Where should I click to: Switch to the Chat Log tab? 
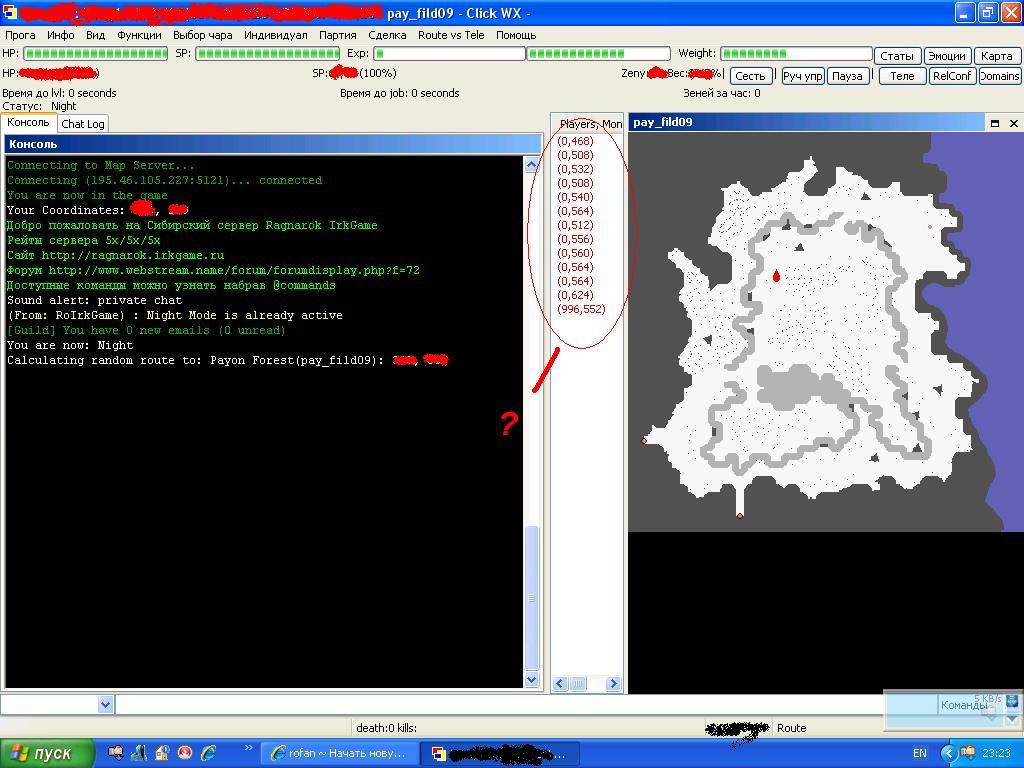[82, 123]
